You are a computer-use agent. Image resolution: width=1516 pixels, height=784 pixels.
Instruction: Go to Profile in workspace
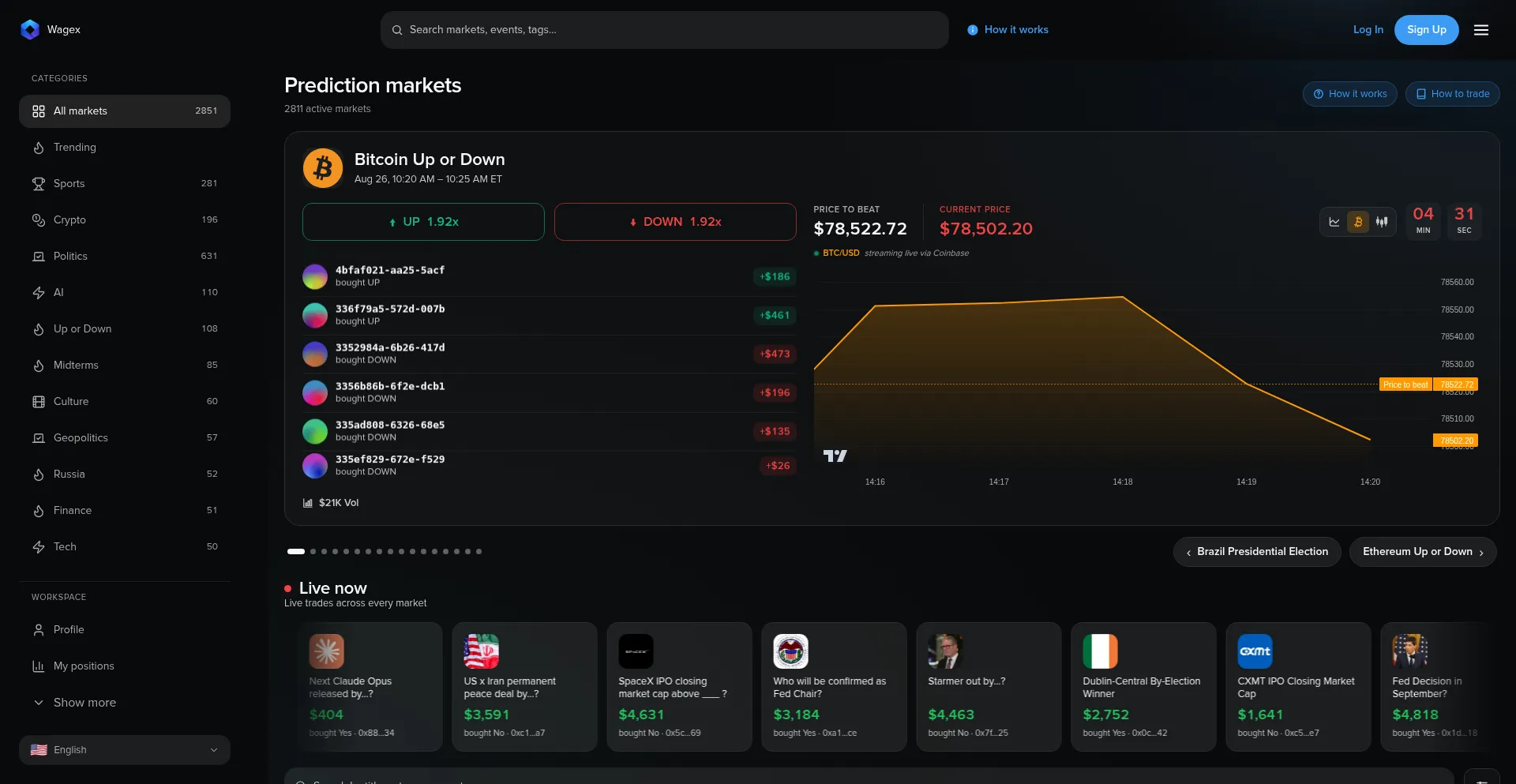pyautogui.click(x=125, y=630)
